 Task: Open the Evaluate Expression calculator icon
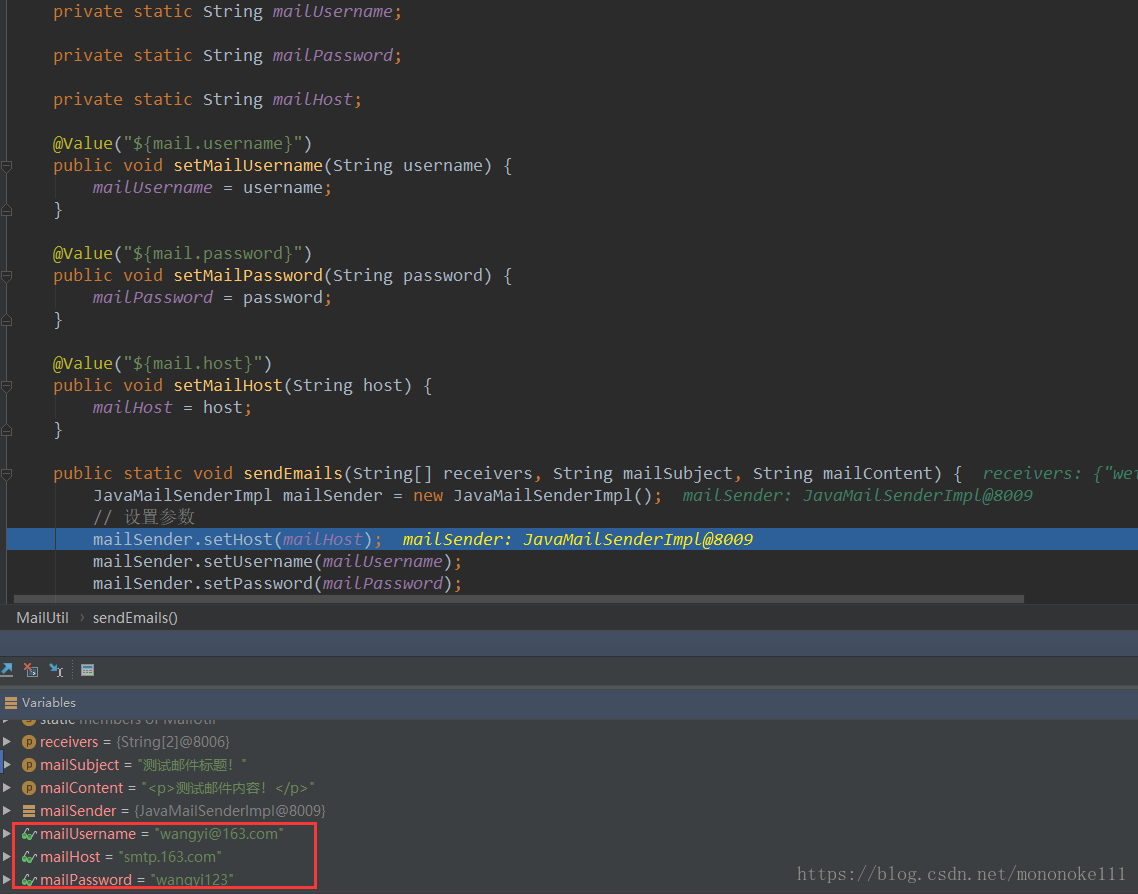88,670
